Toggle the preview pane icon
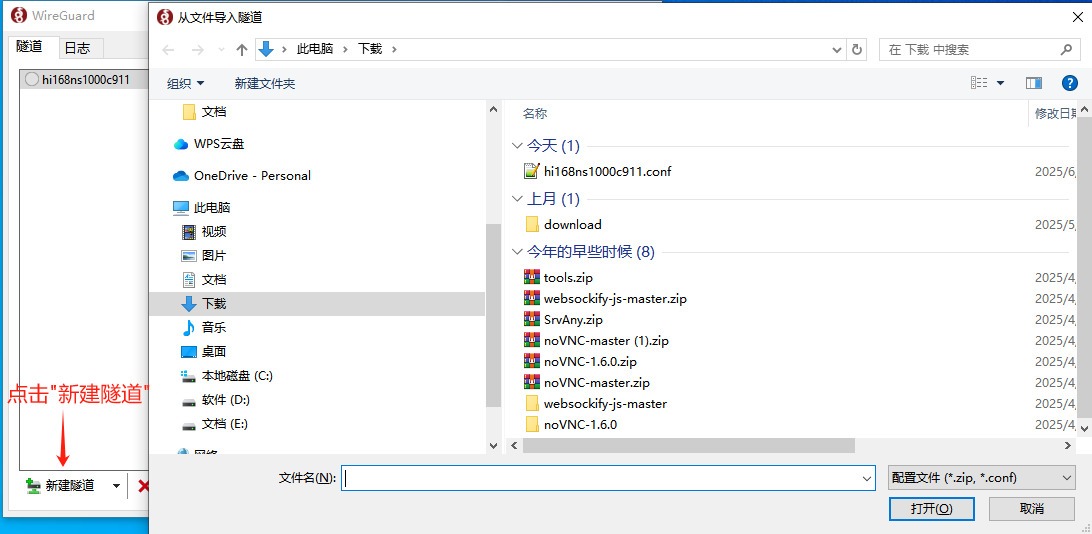Image resolution: width=1092 pixels, height=534 pixels. (1034, 83)
